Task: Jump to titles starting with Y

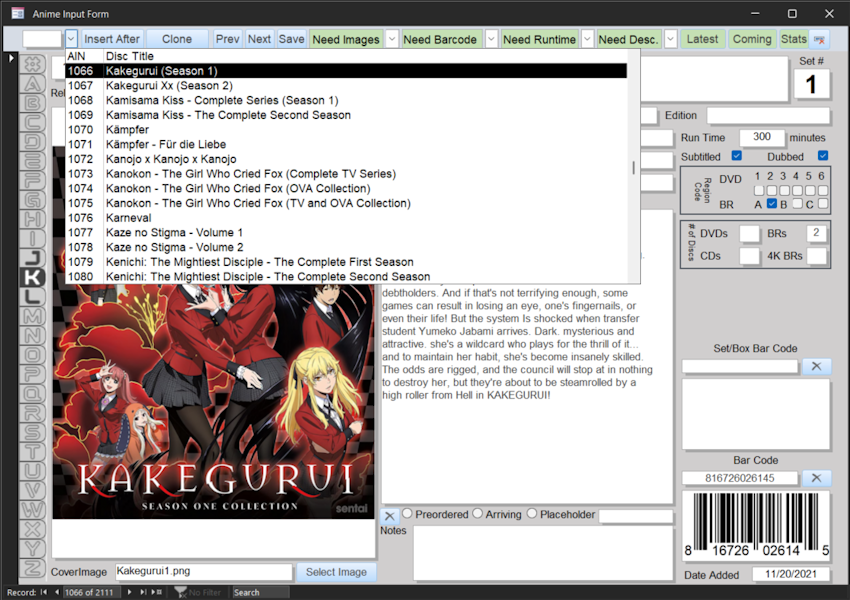Action: tap(33, 549)
